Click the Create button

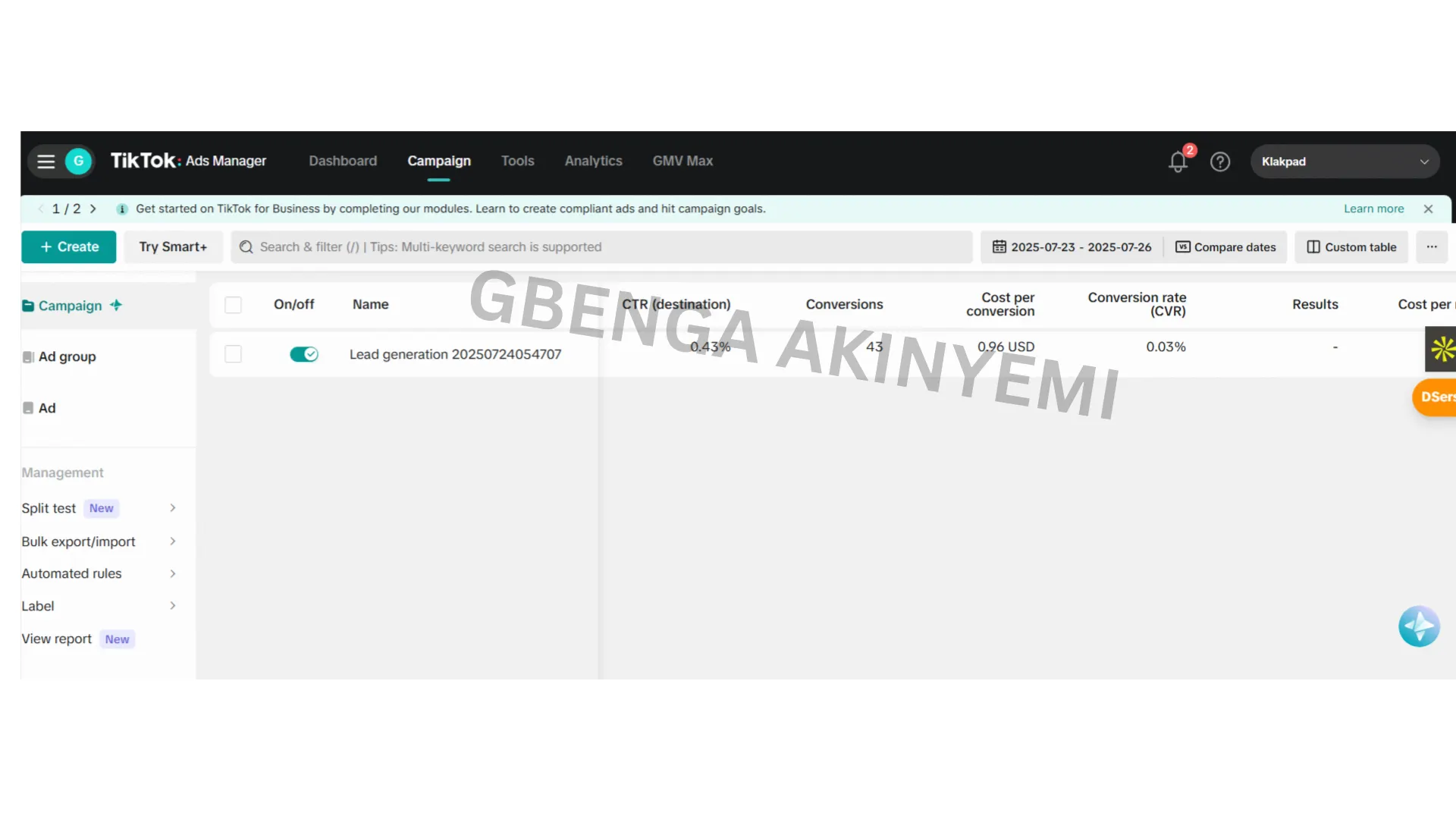pos(69,247)
